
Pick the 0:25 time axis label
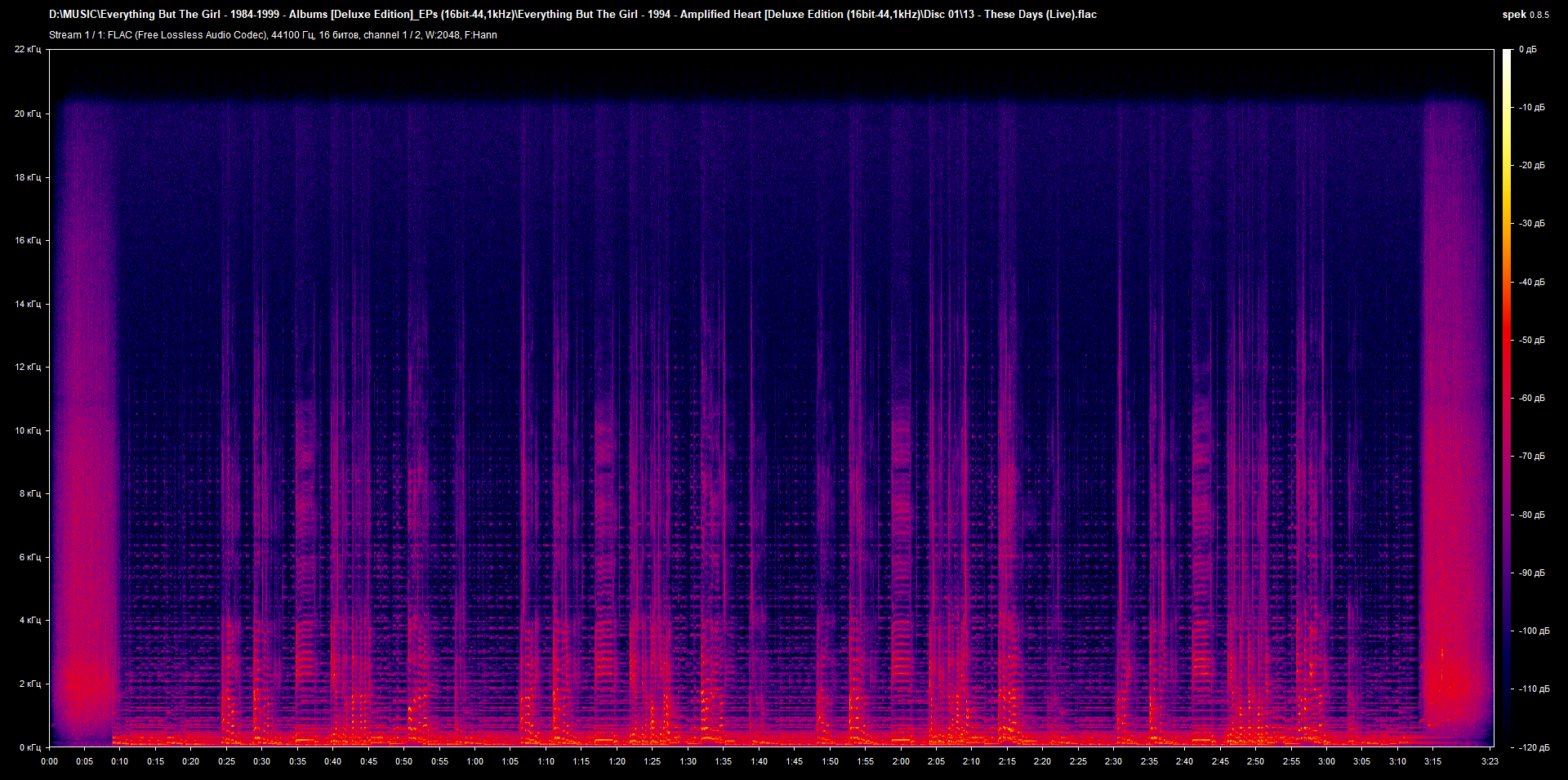pyautogui.click(x=226, y=761)
